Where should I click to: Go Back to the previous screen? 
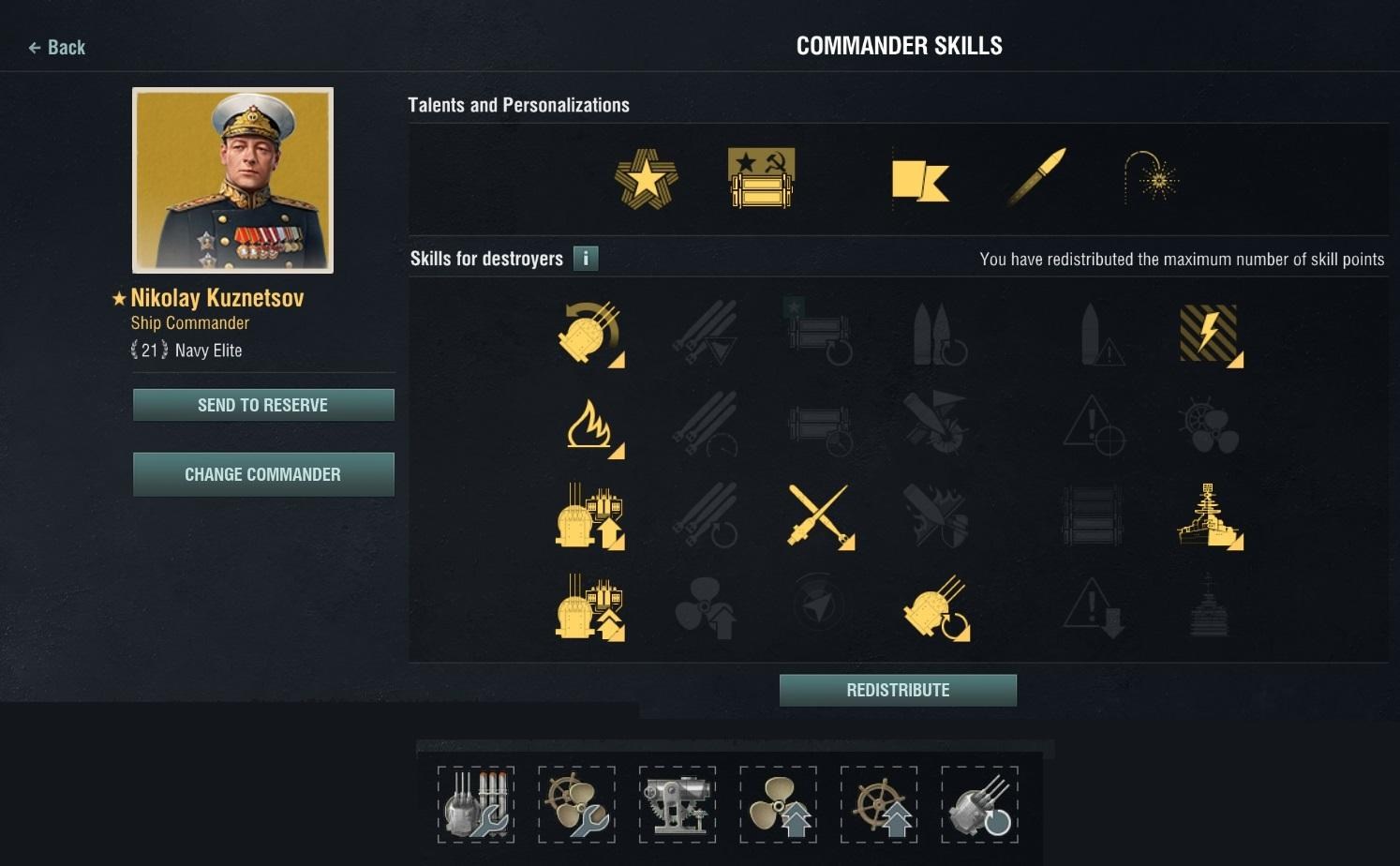coord(57,47)
